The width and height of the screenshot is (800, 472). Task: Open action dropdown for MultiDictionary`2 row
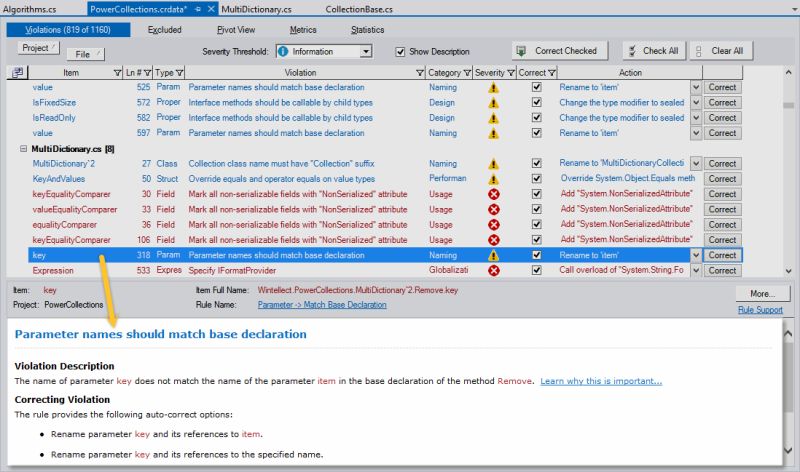(696, 164)
